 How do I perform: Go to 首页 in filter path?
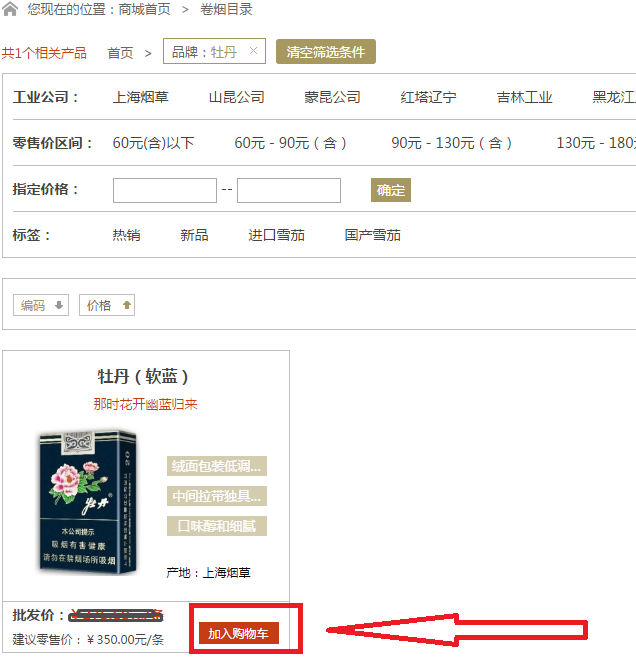(120, 53)
